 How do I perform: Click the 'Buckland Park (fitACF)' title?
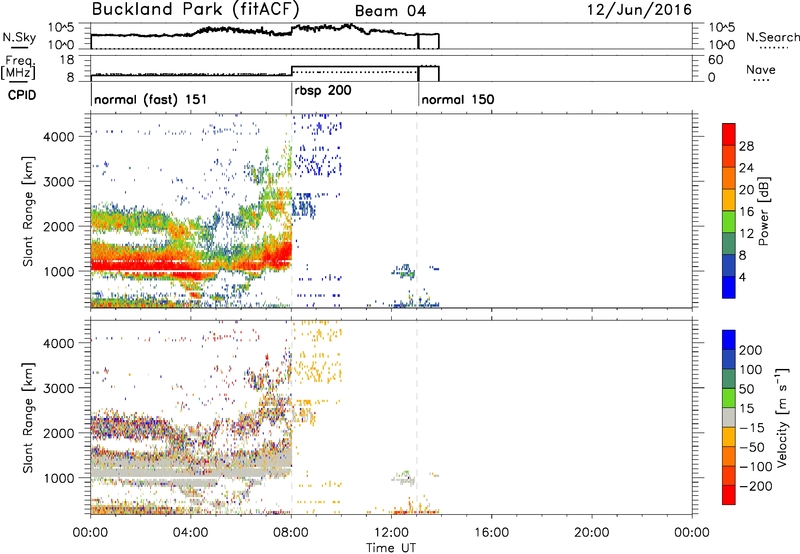tap(195, 10)
